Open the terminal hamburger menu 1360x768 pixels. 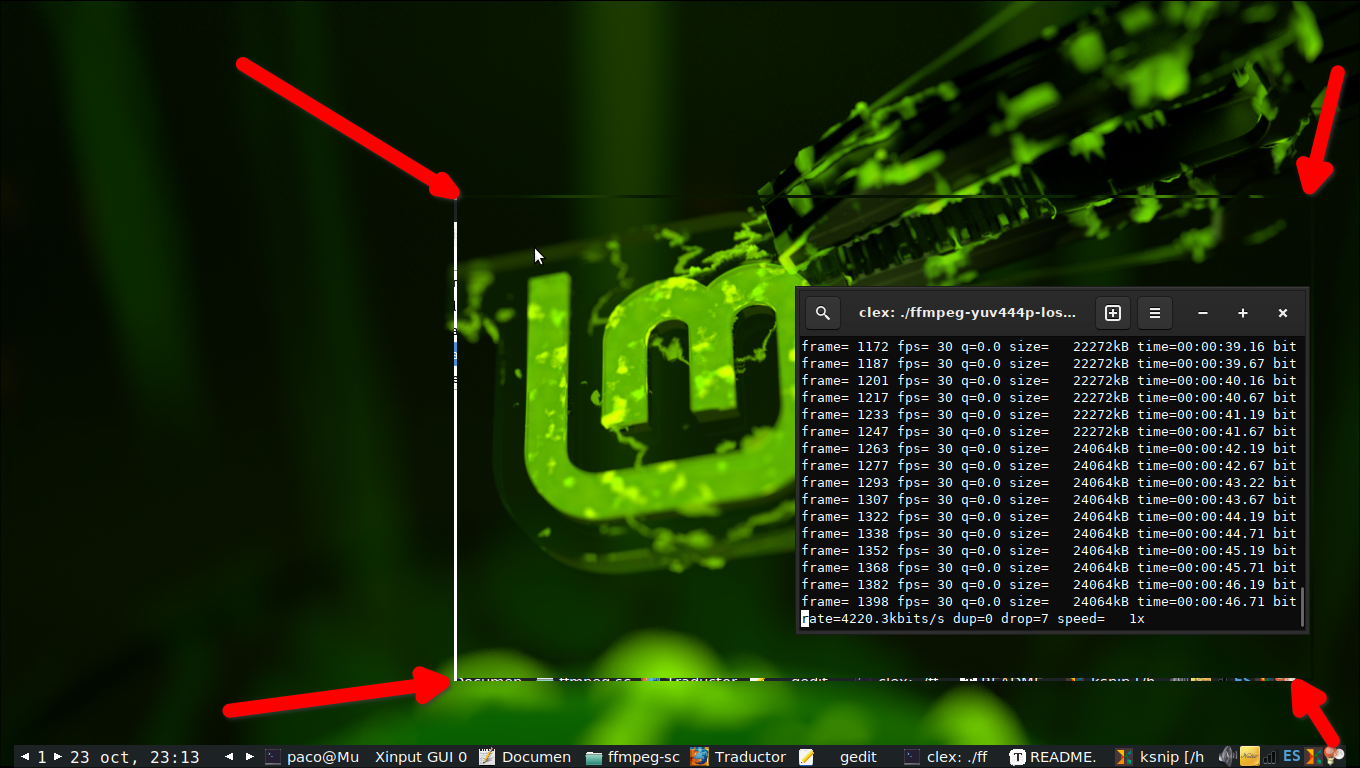(1154, 313)
